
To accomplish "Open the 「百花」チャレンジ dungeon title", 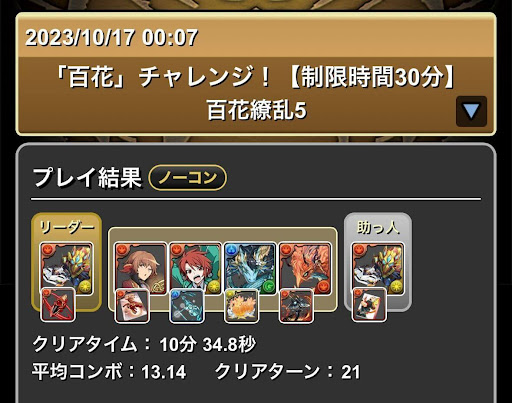I will [x=256, y=77].
